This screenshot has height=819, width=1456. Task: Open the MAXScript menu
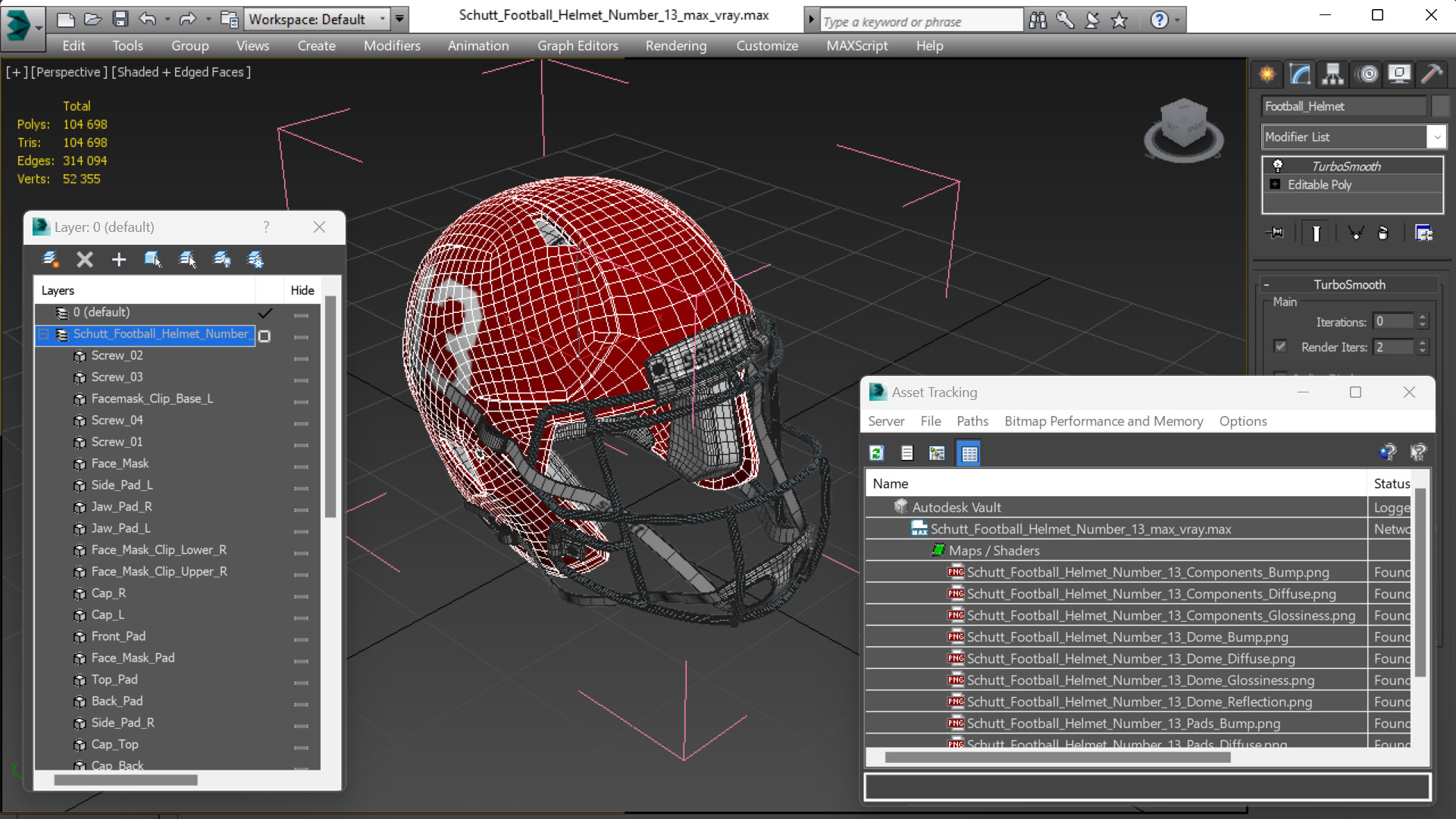click(x=856, y=45)
